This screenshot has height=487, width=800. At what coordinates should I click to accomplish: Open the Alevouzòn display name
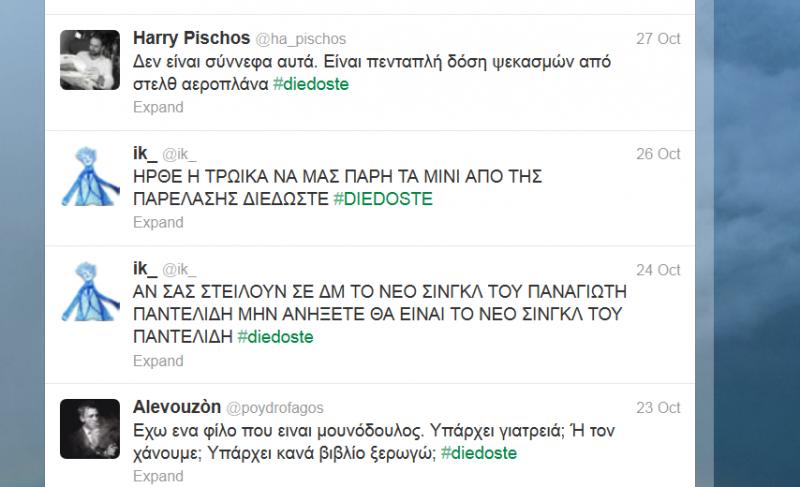tap(177, 407)
